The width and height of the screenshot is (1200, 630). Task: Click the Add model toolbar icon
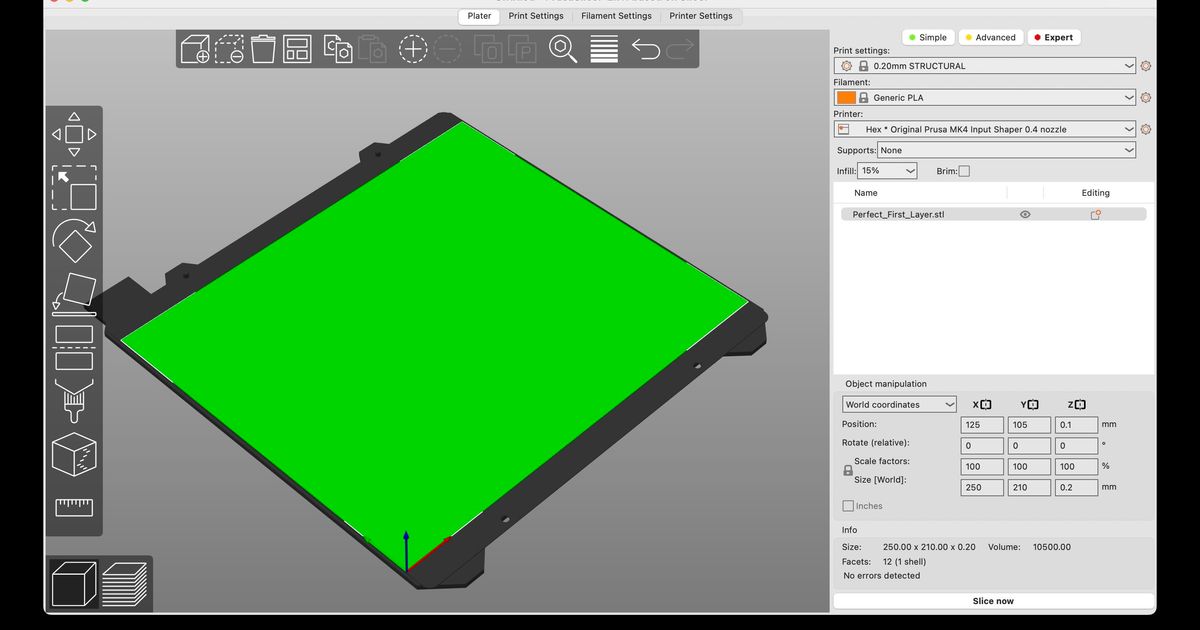pos(195,48)
